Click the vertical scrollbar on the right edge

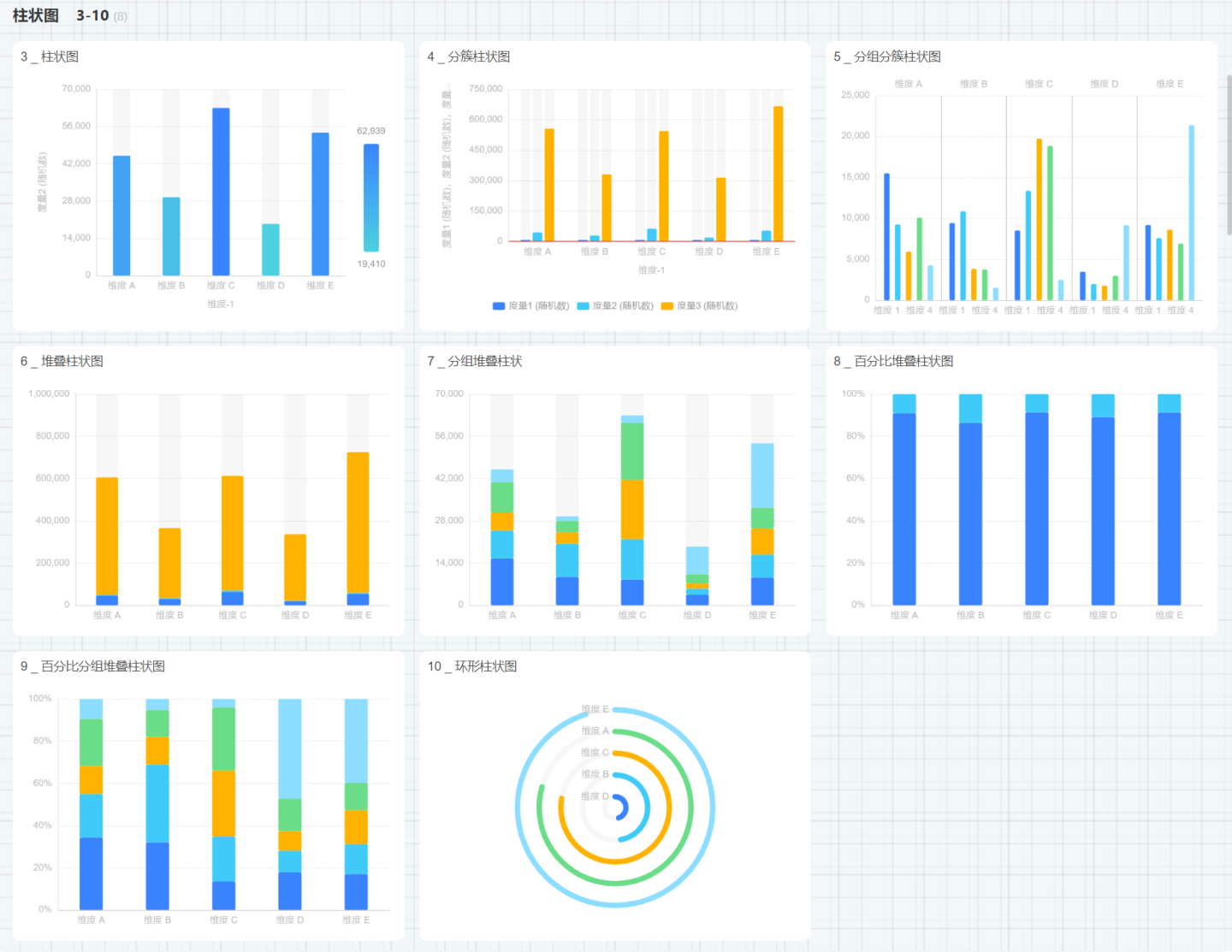[1229, 154]
